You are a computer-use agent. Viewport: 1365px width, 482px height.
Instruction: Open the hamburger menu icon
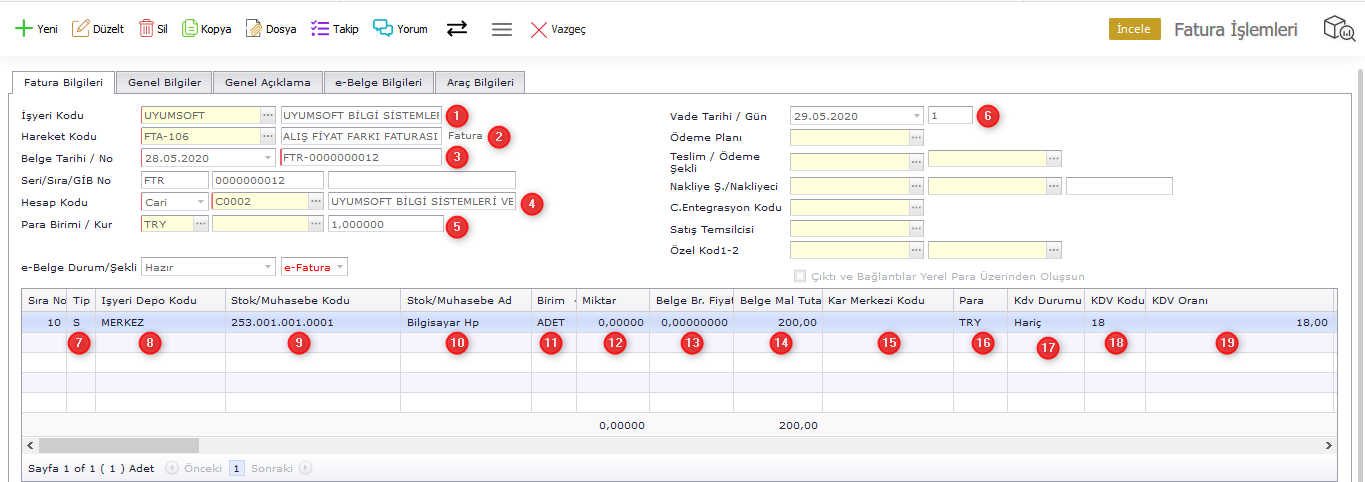[x=502, y=29]
